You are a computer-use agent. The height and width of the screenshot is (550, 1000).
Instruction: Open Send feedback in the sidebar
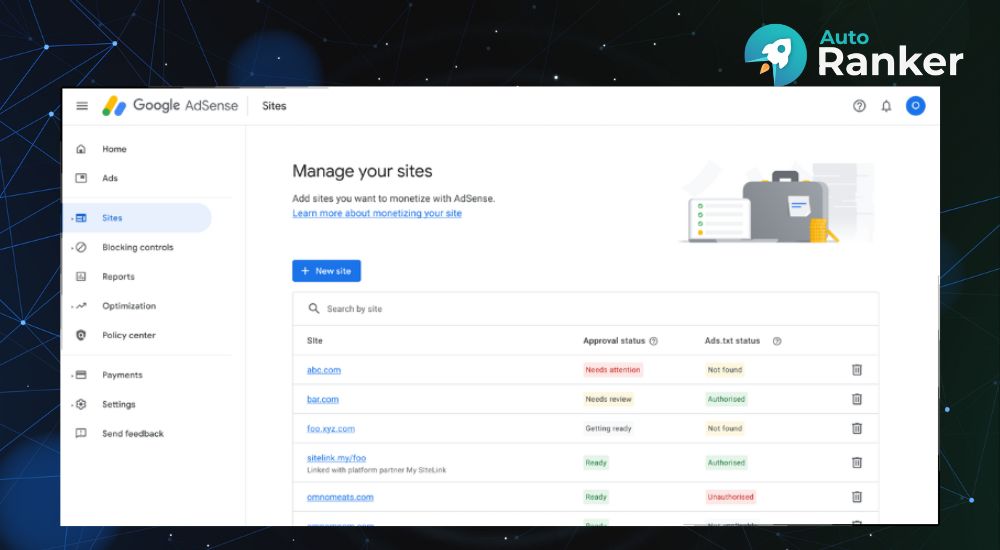click(133, 434)
